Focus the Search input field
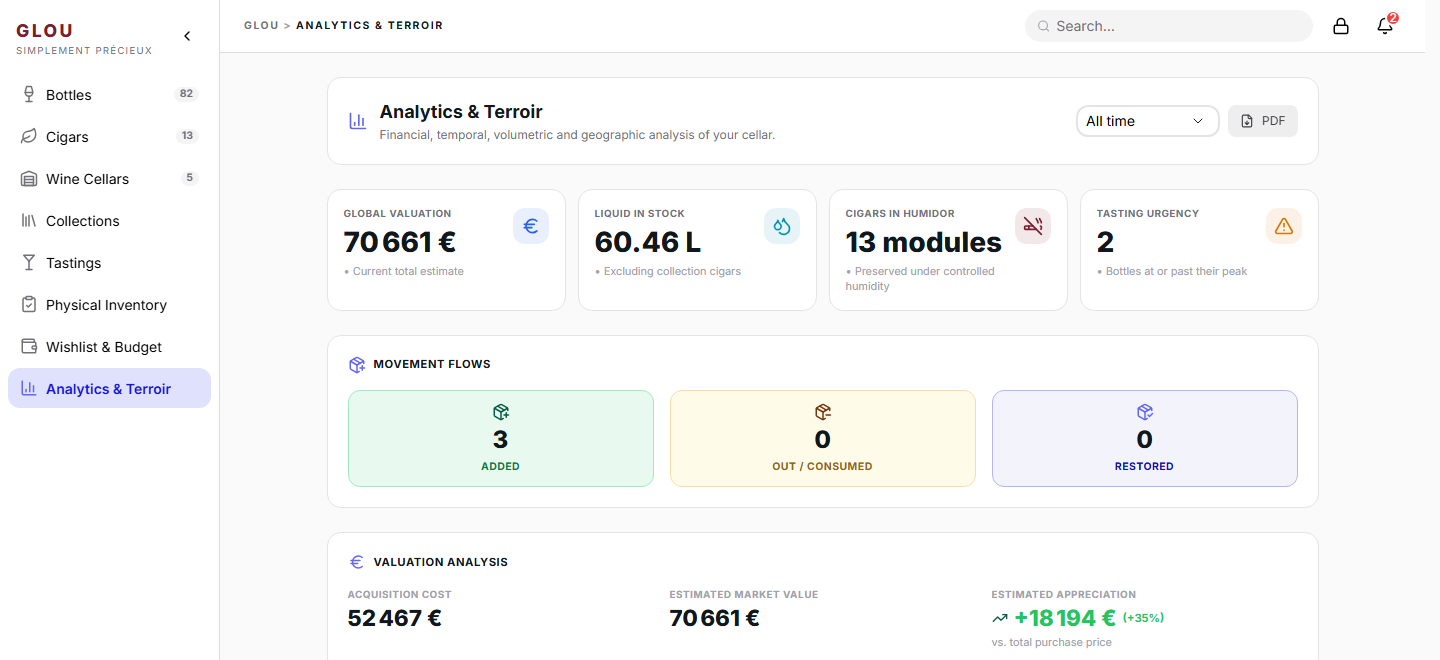The width and height of the screenshot is (1440, 660). pyautogui.click(x=1169, y=26)
